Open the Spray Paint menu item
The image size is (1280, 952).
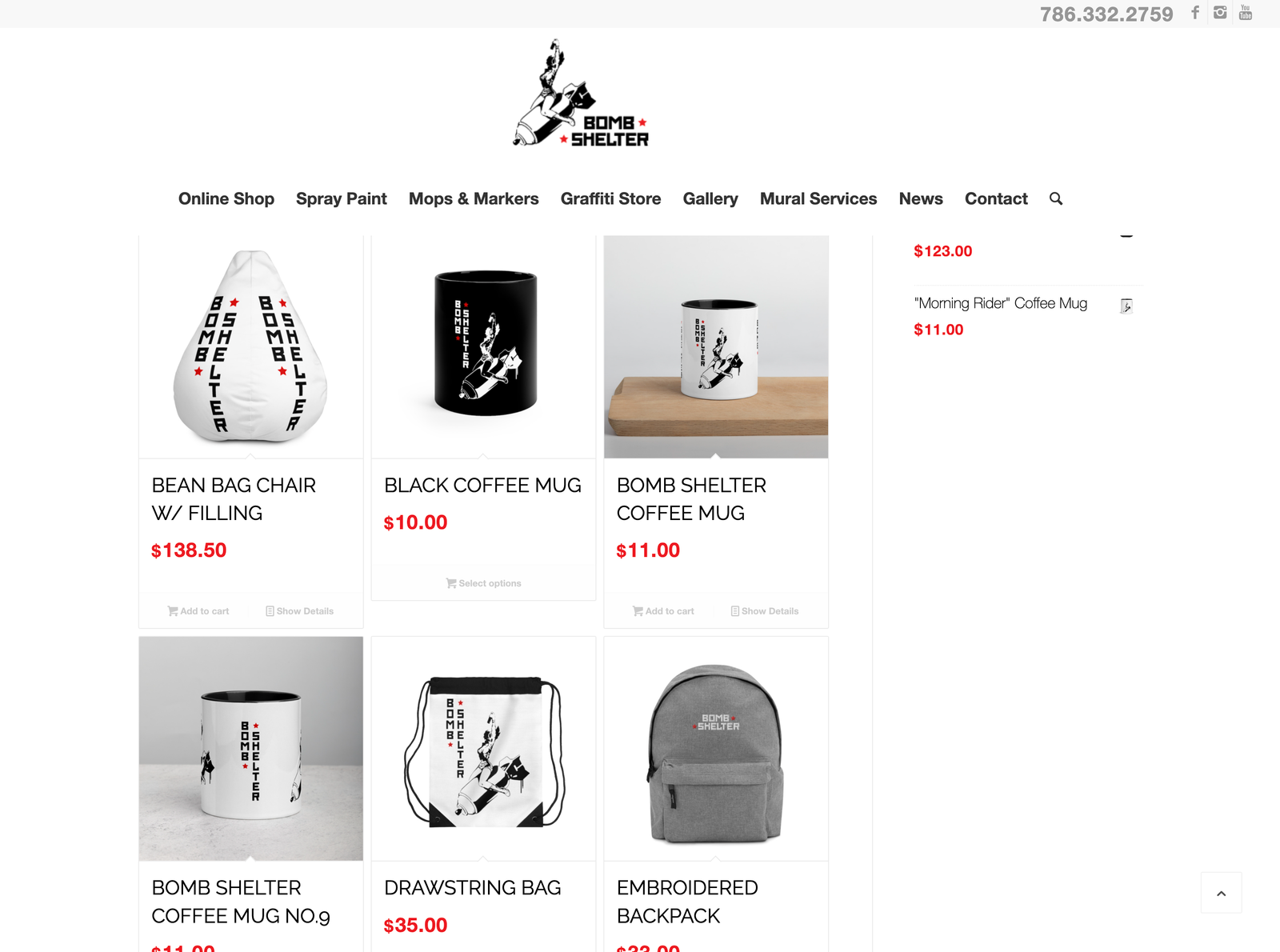[x=342, y=198]
